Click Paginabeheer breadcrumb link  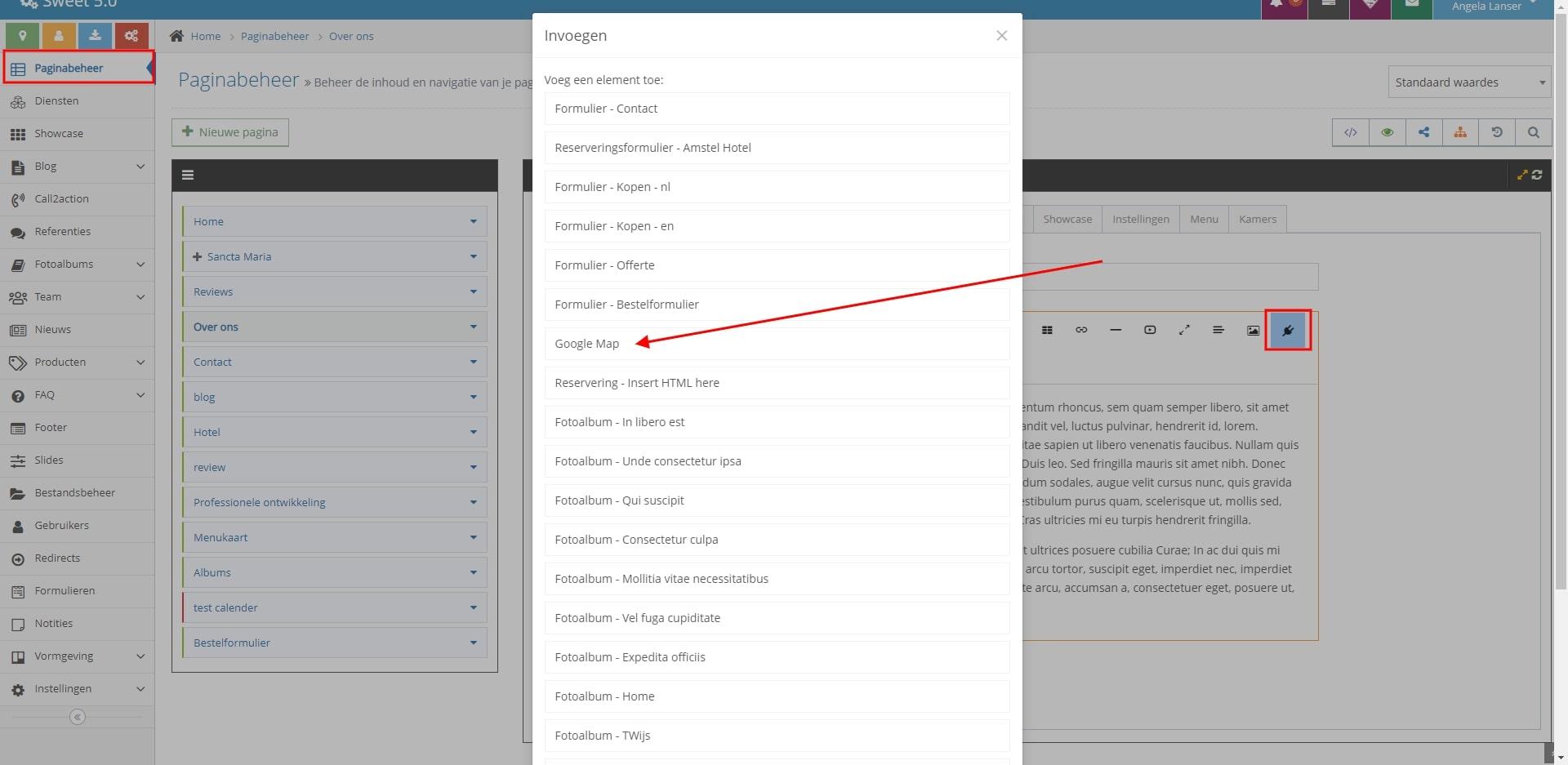point(274,36)
